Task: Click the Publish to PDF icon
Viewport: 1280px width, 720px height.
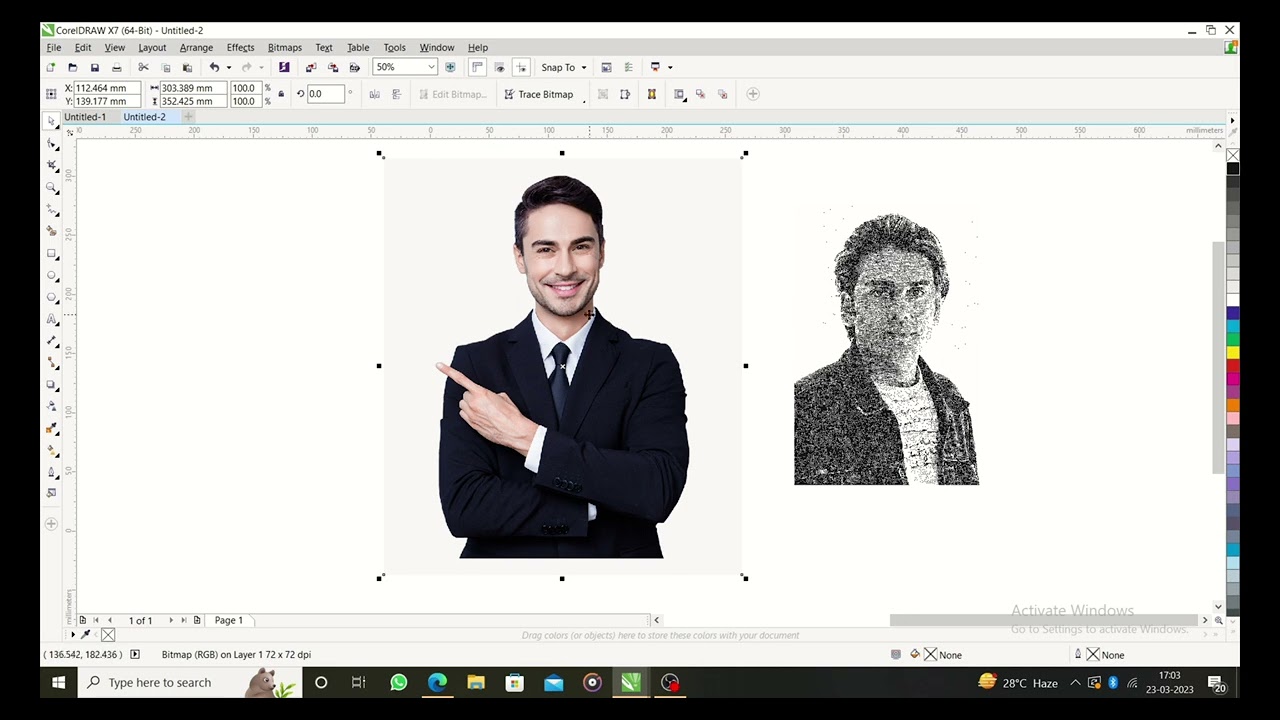Action: (354, 67)
